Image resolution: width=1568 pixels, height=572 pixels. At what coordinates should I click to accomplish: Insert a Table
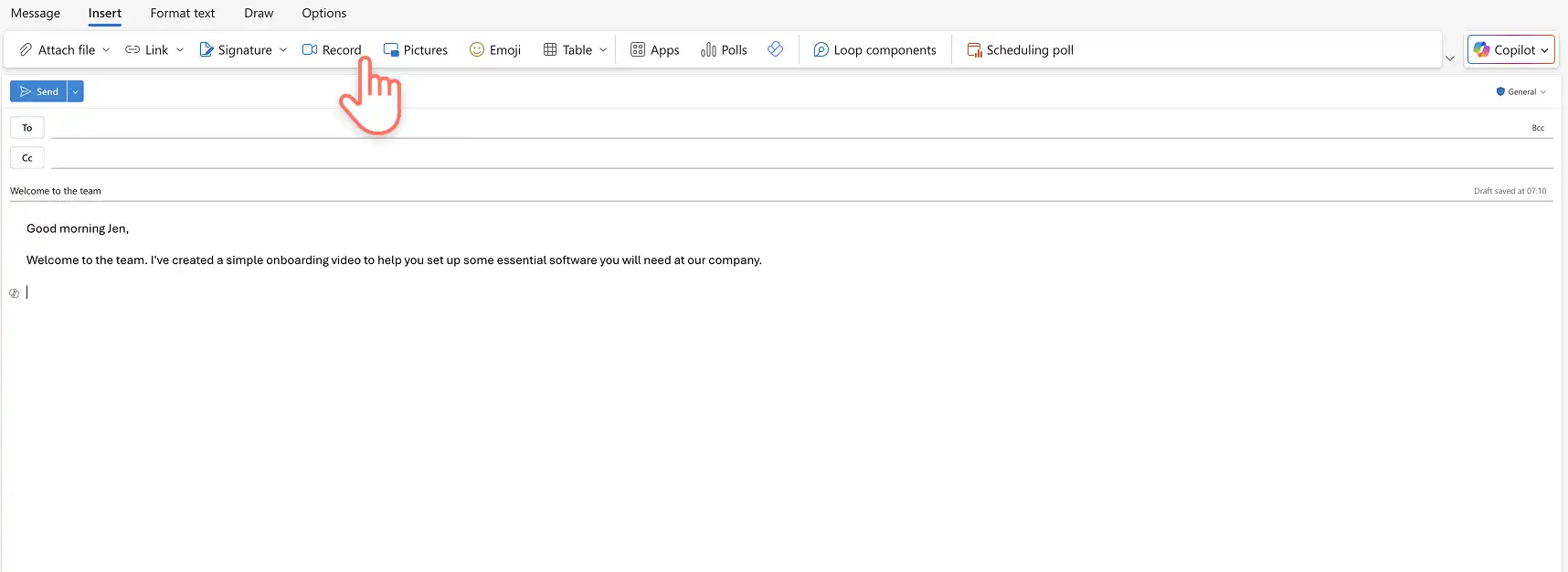pyautogui.click(x=567, y=50)
